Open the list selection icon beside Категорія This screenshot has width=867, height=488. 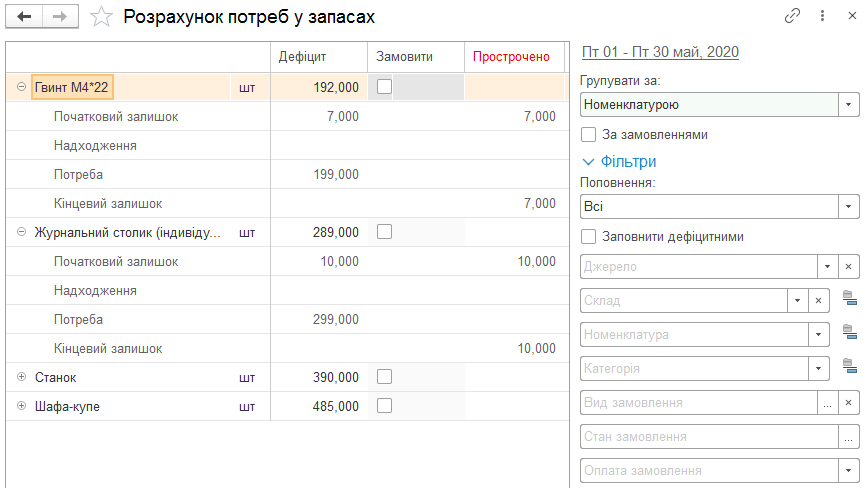click(x=849, y=366)
